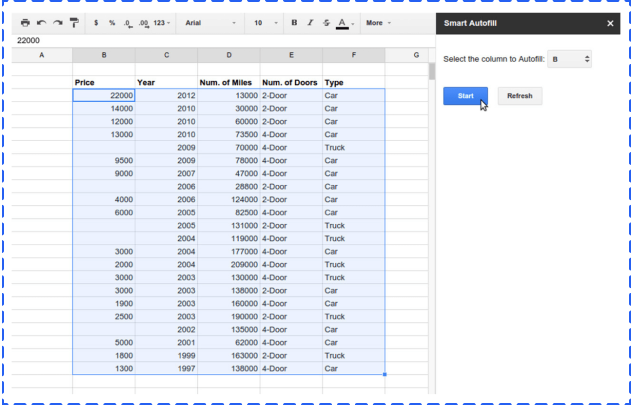The width and height of the screenshot is (633, 405).
Task: Open the text color picker
Action: point(345,22)
